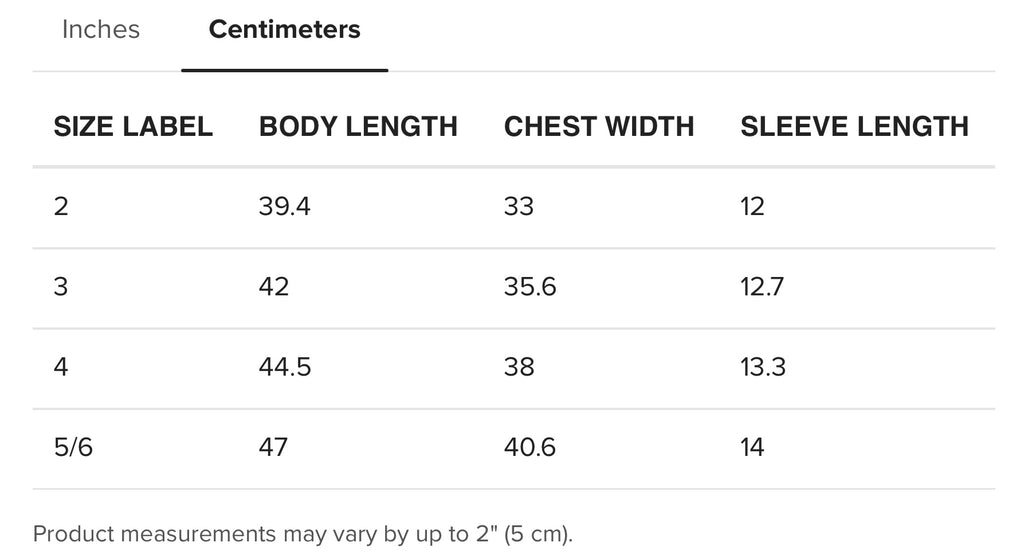The width and height of the screenshot is (1024, 558).
Task: Click body length value 44.5
Action: point(285,367)
